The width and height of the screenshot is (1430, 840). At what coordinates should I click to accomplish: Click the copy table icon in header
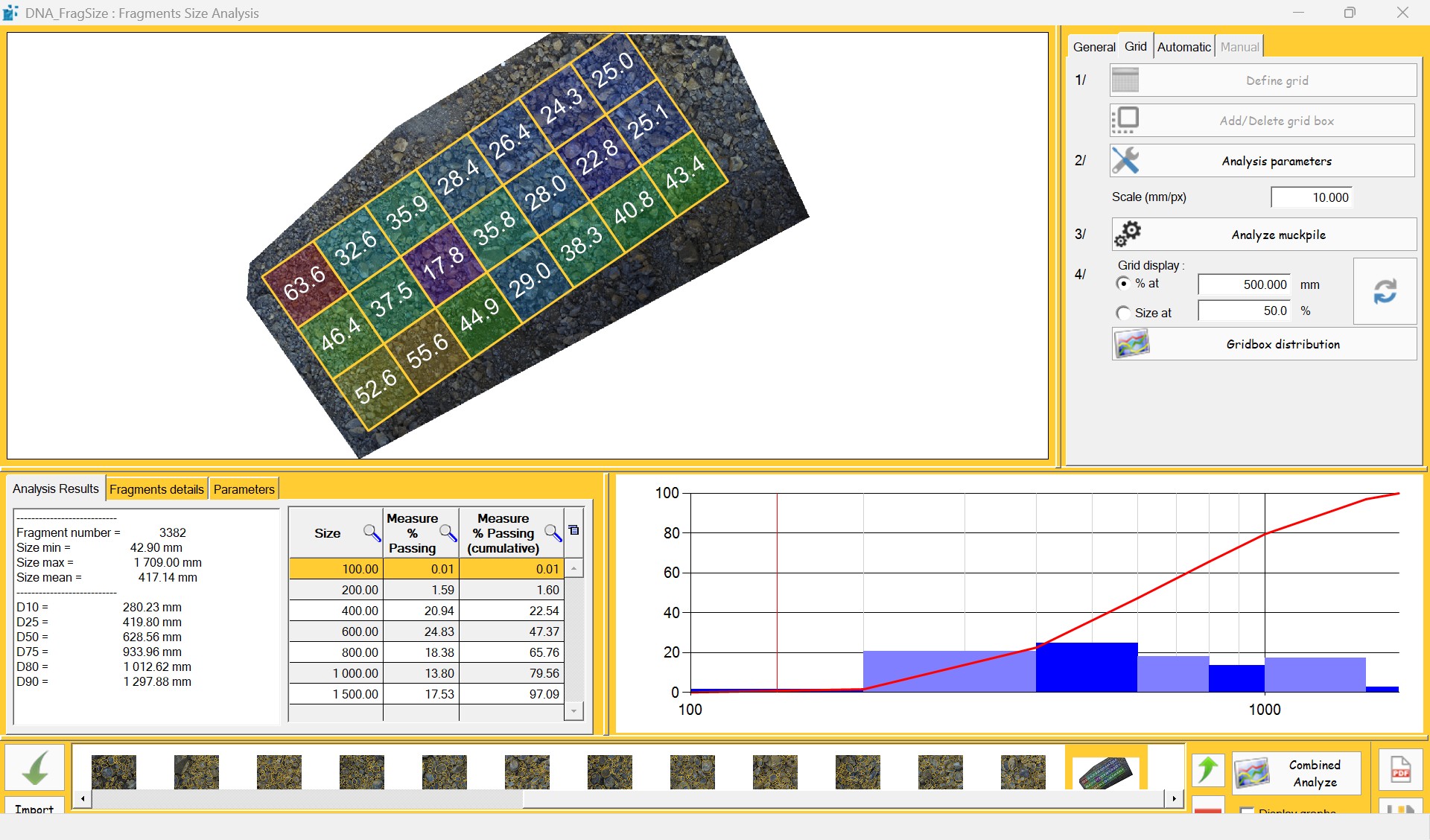[x=573, y=530]
